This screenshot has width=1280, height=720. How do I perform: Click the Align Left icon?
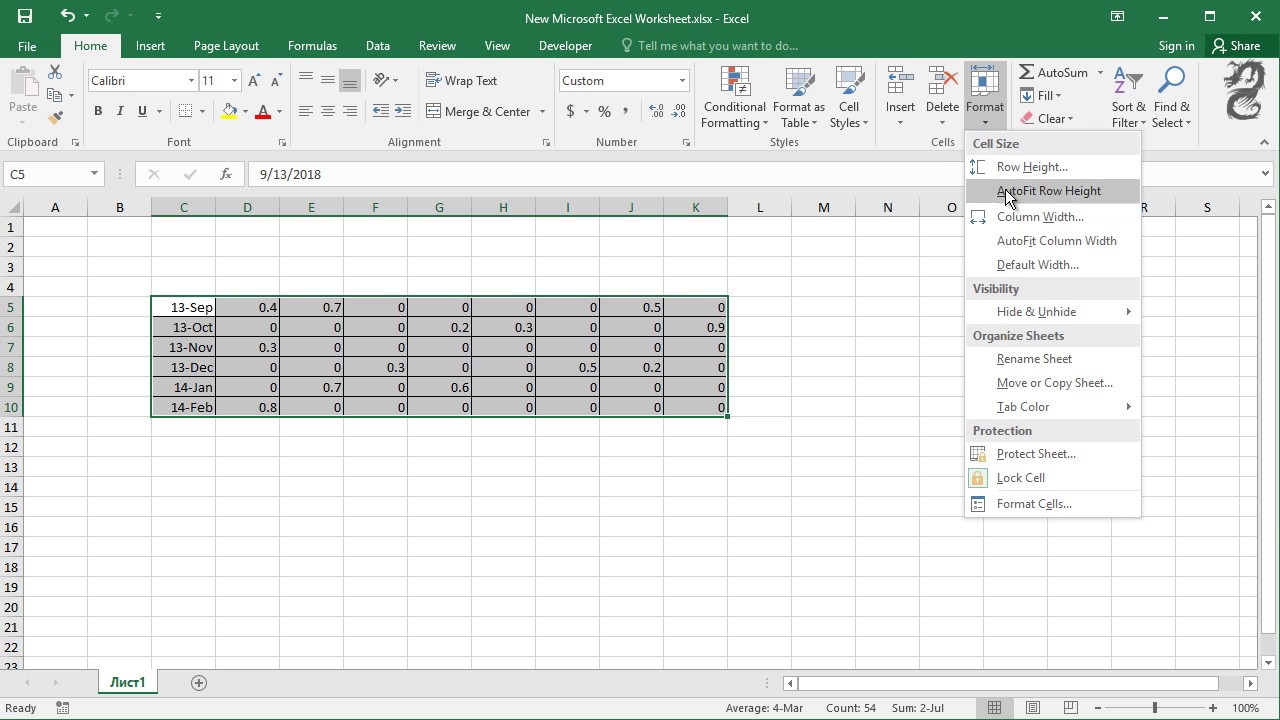[306, 111]
